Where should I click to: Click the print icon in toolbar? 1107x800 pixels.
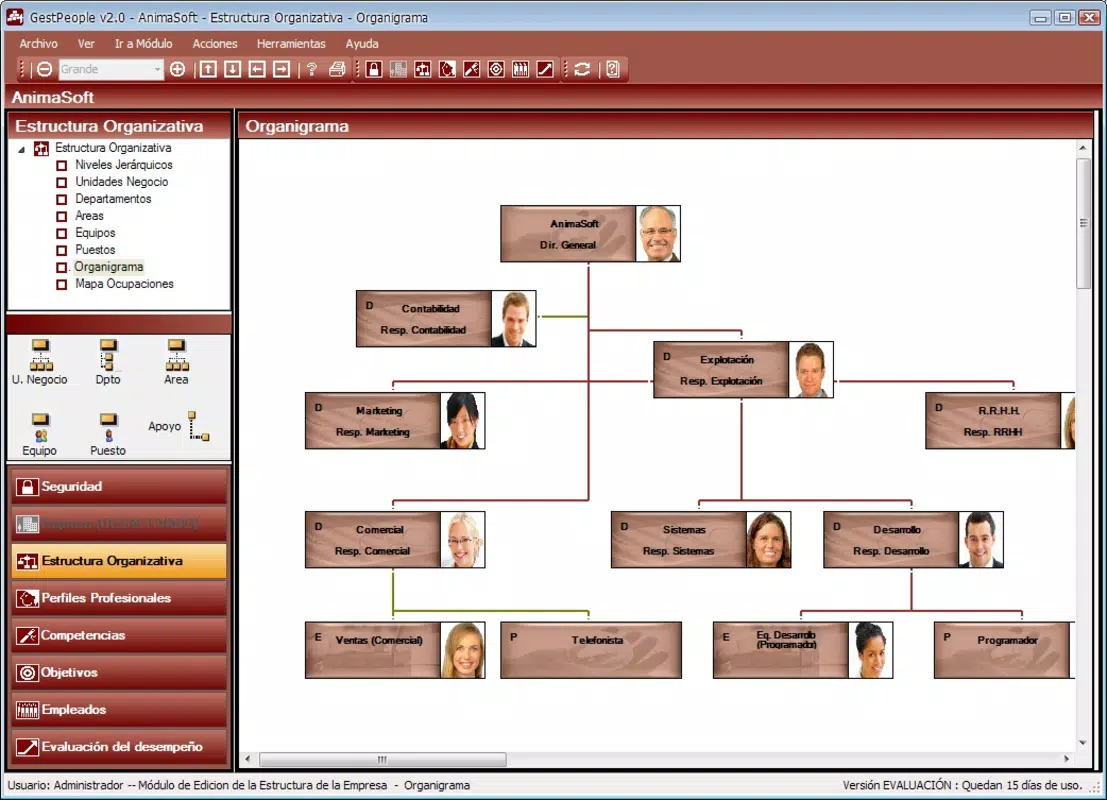pos(337,69)
